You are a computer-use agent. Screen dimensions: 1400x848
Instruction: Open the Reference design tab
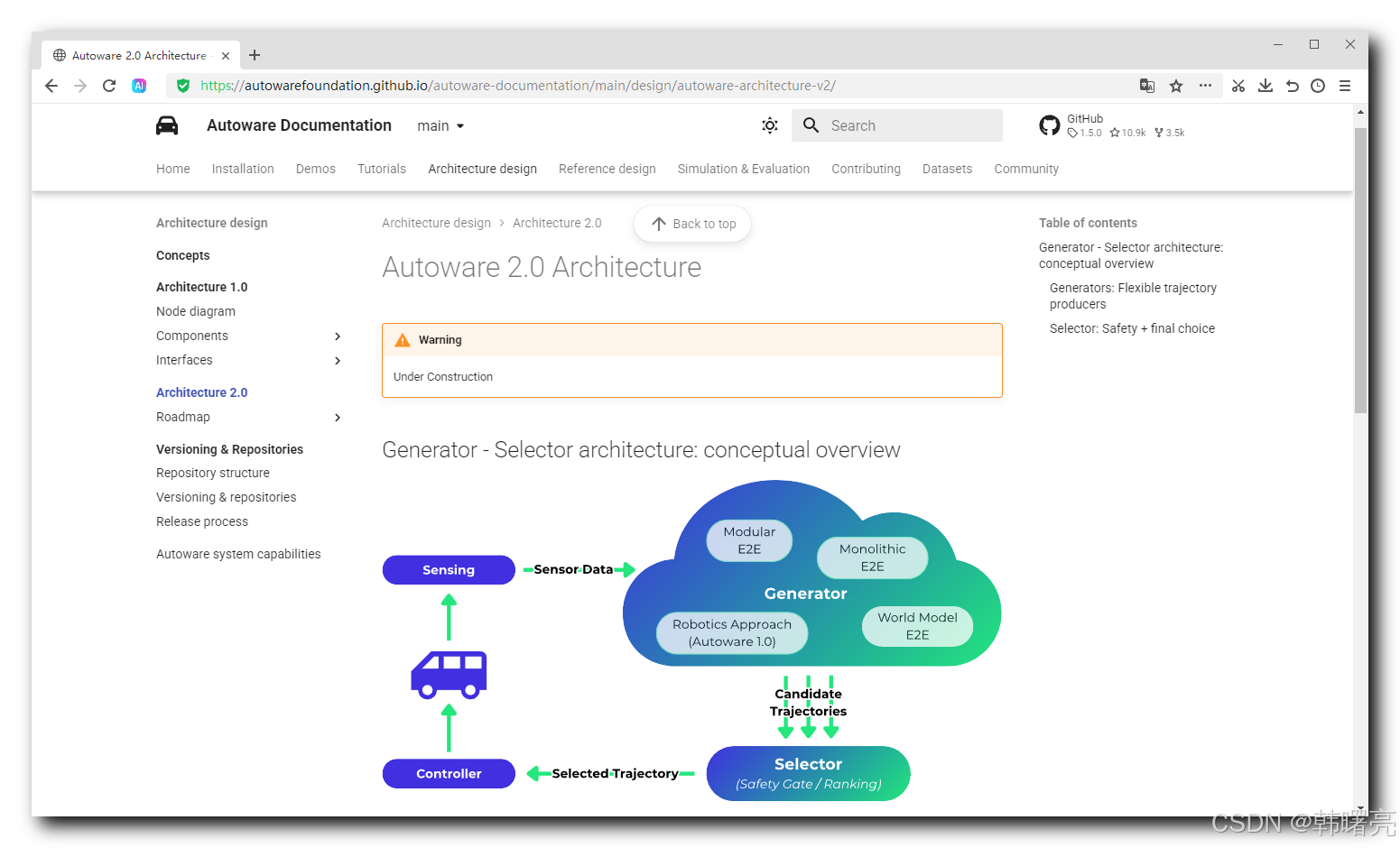coord(607,169)
